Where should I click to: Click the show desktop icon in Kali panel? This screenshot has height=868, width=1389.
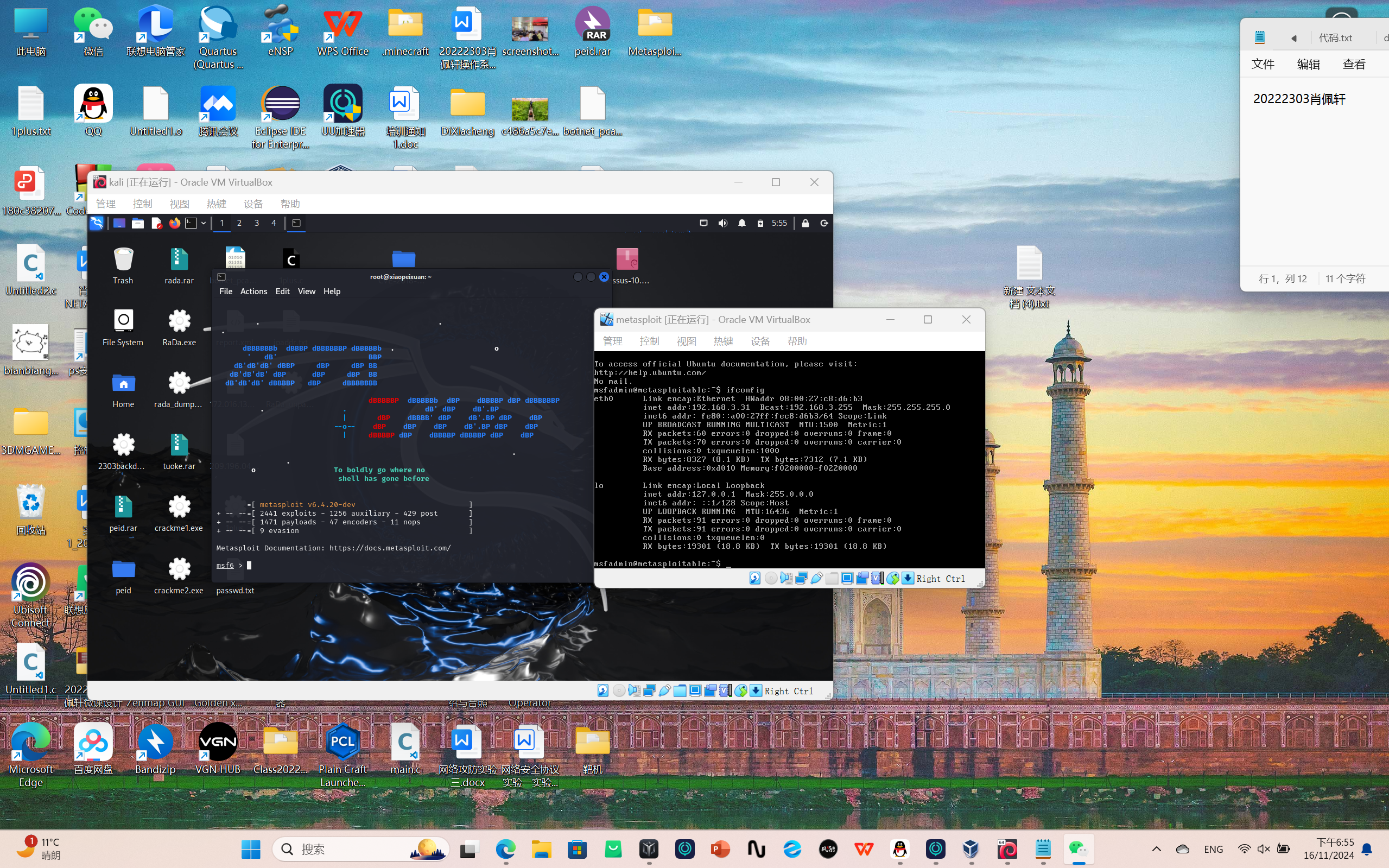119,223
